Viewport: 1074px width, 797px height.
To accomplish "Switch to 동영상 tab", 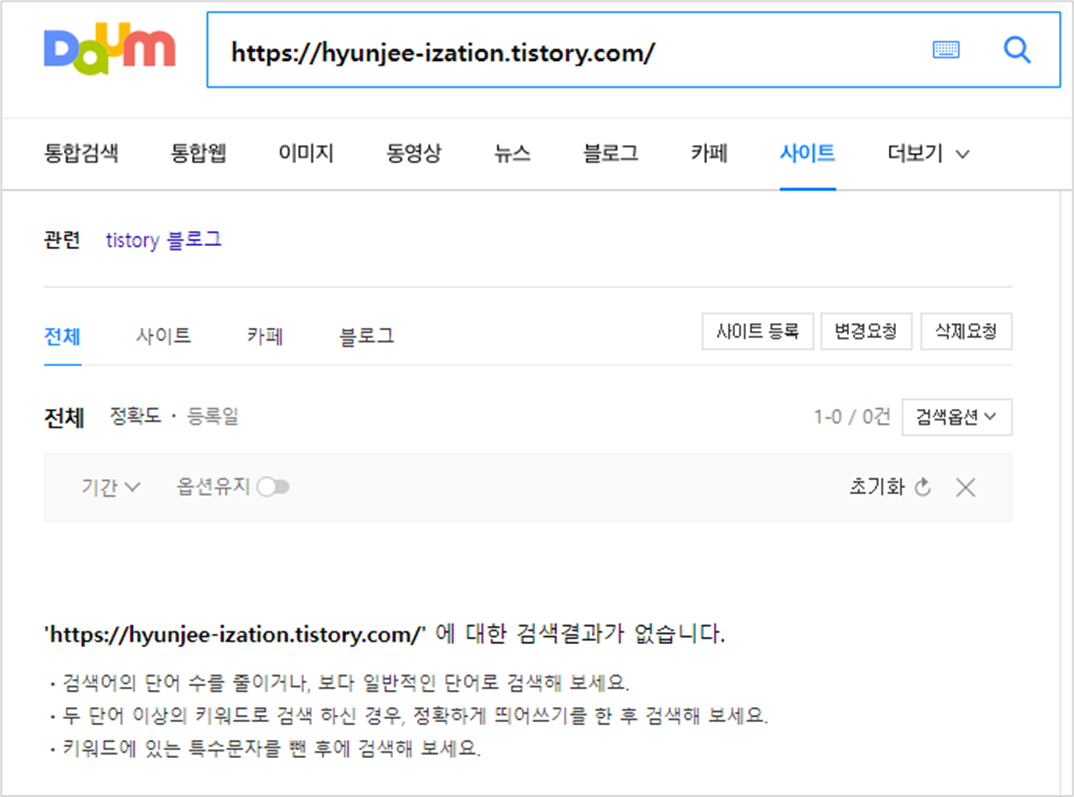I will click(414, 153).
